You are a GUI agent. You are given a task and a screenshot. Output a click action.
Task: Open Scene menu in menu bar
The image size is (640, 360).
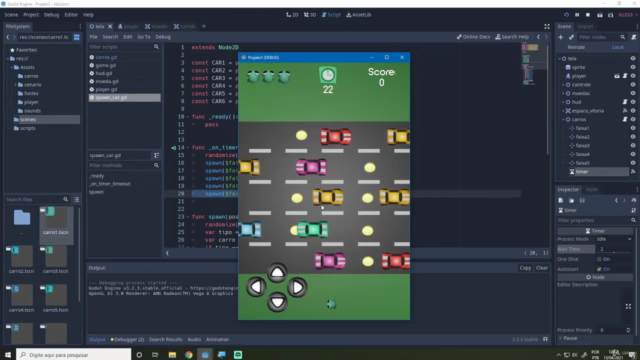tap(11, 15)
